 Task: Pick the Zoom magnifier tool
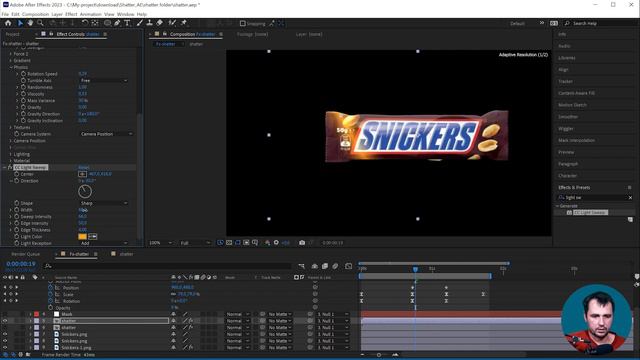pos(40,23)
